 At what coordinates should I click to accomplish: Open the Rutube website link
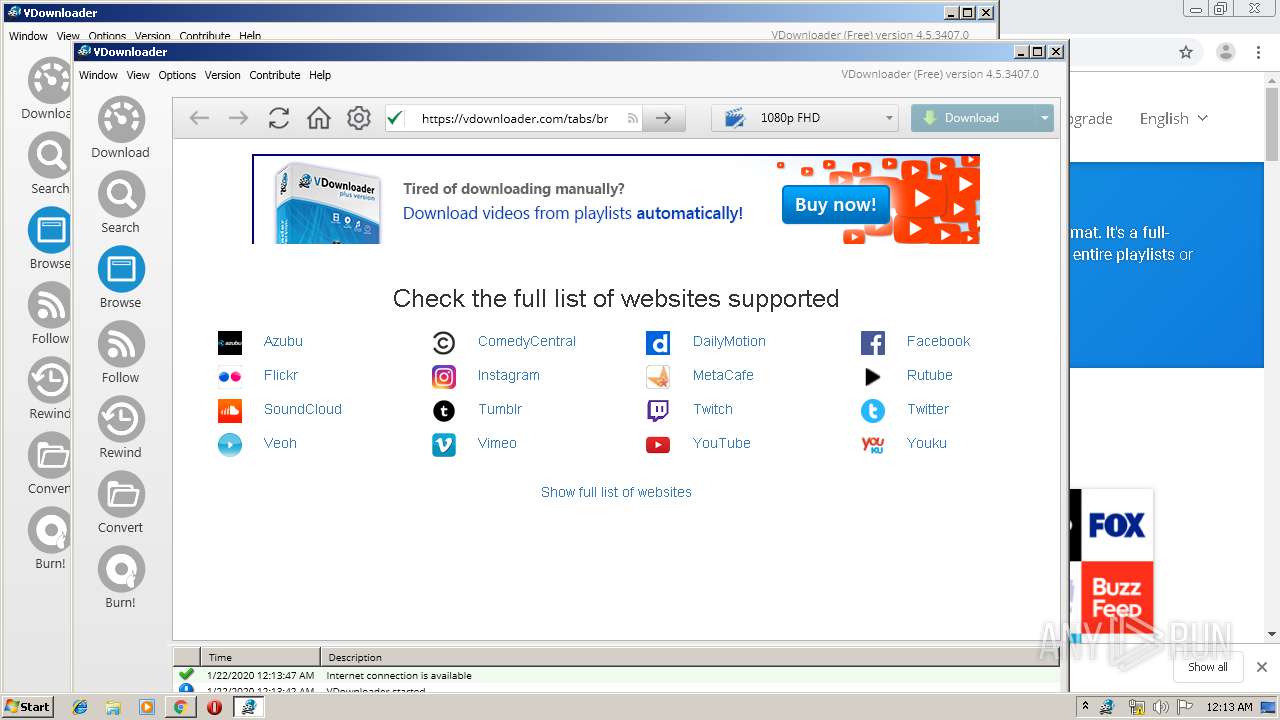pos(930,376)
